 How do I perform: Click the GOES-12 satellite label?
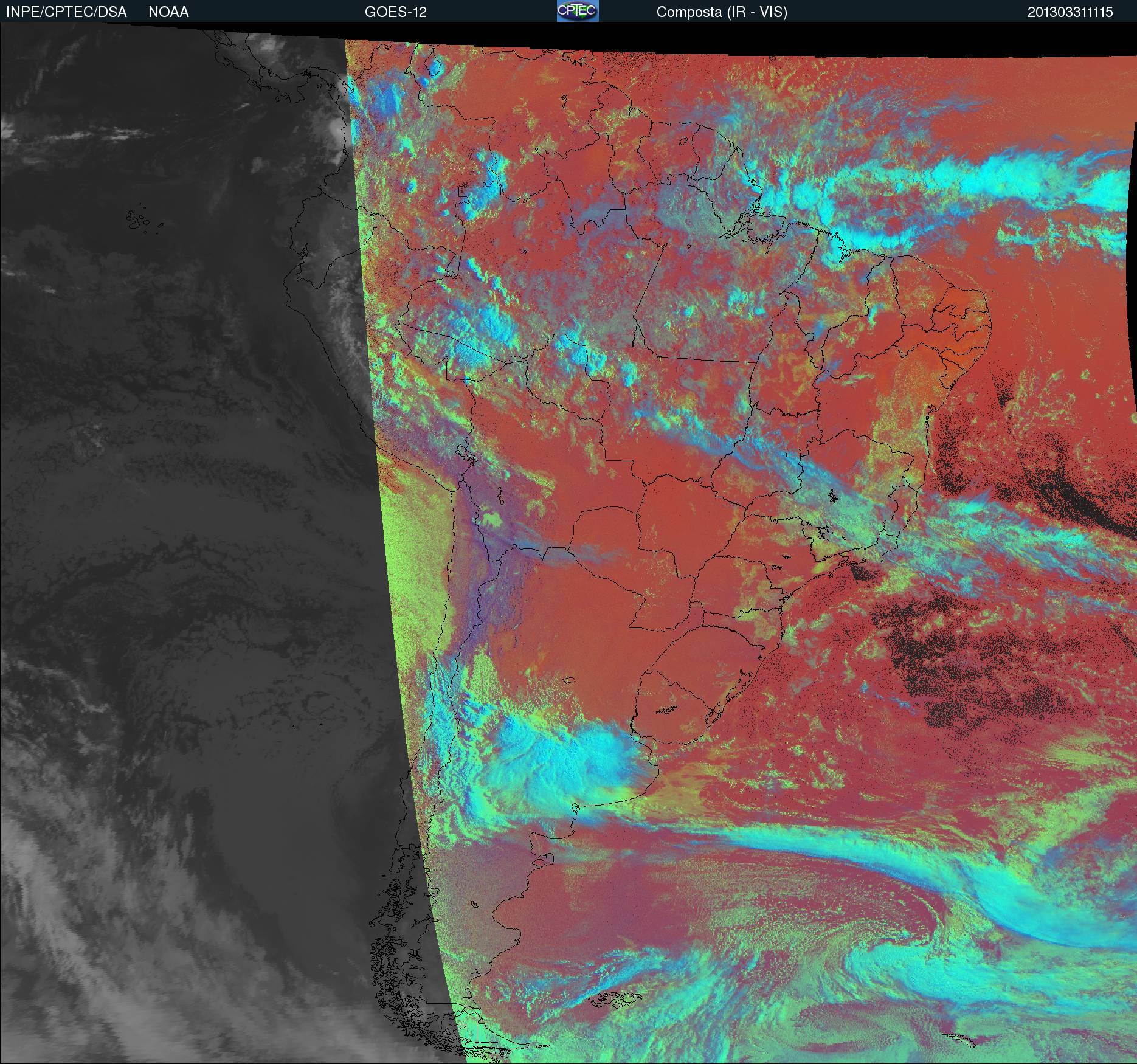[x=395, y=12]
